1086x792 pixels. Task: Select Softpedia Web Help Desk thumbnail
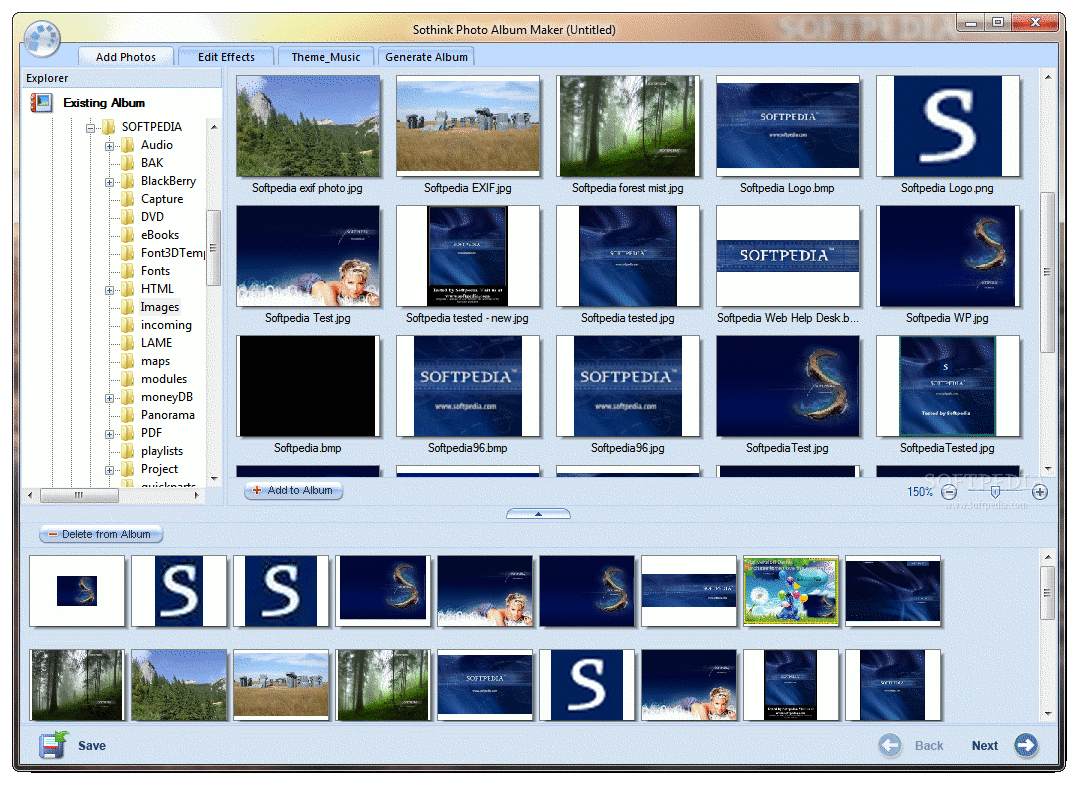pos(788,256)
